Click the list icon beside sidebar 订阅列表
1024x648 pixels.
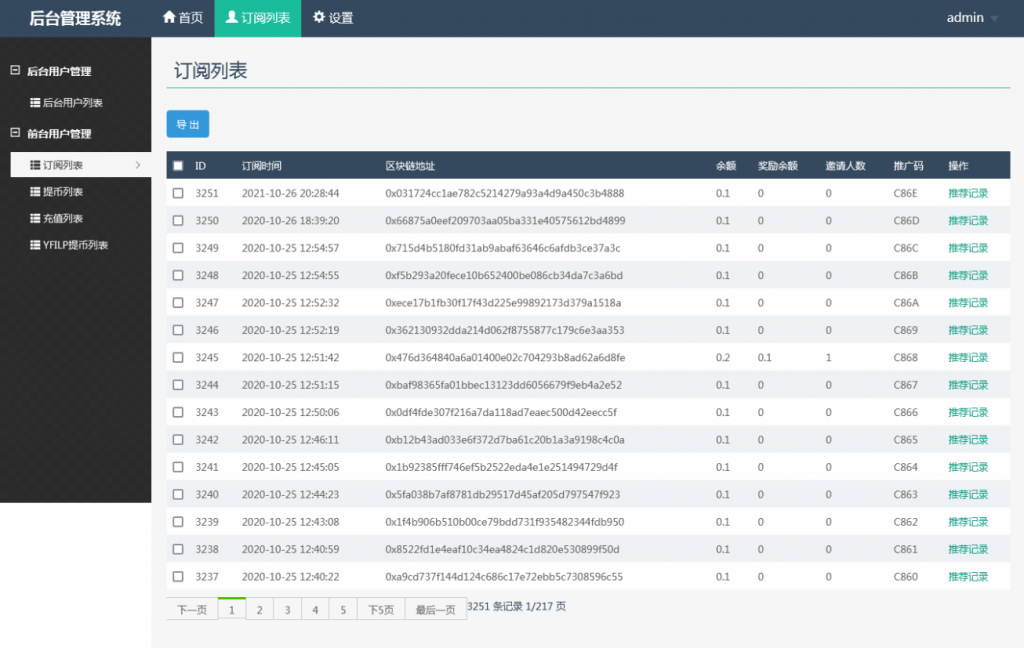[x=35, y=165]
